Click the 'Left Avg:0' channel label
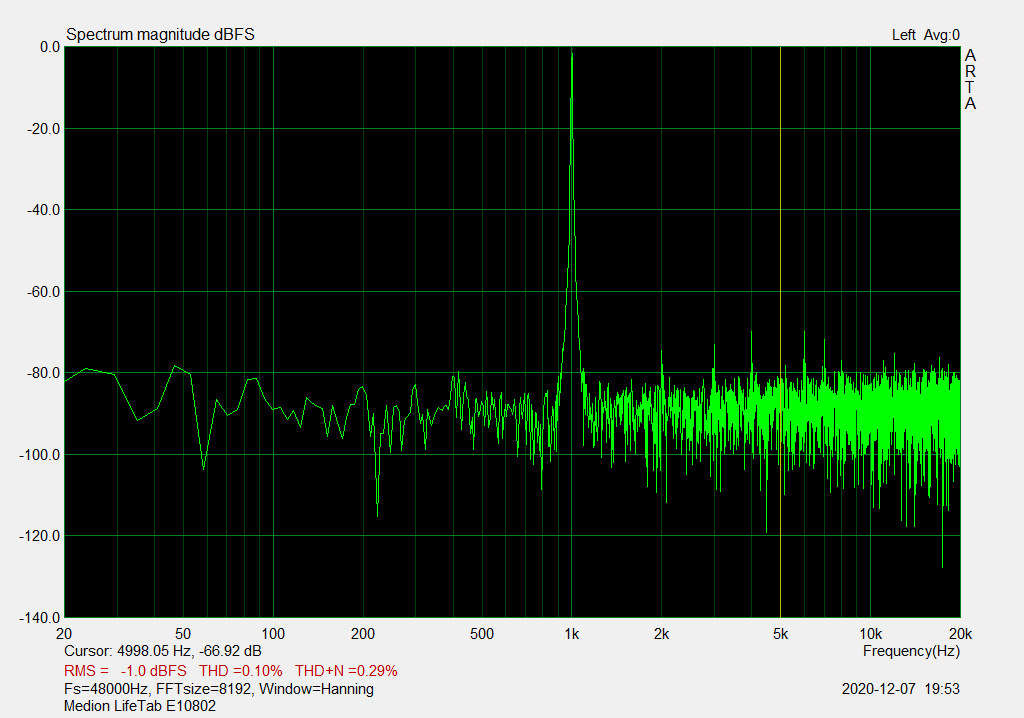The image size is (1024, 718). (925, 35)
